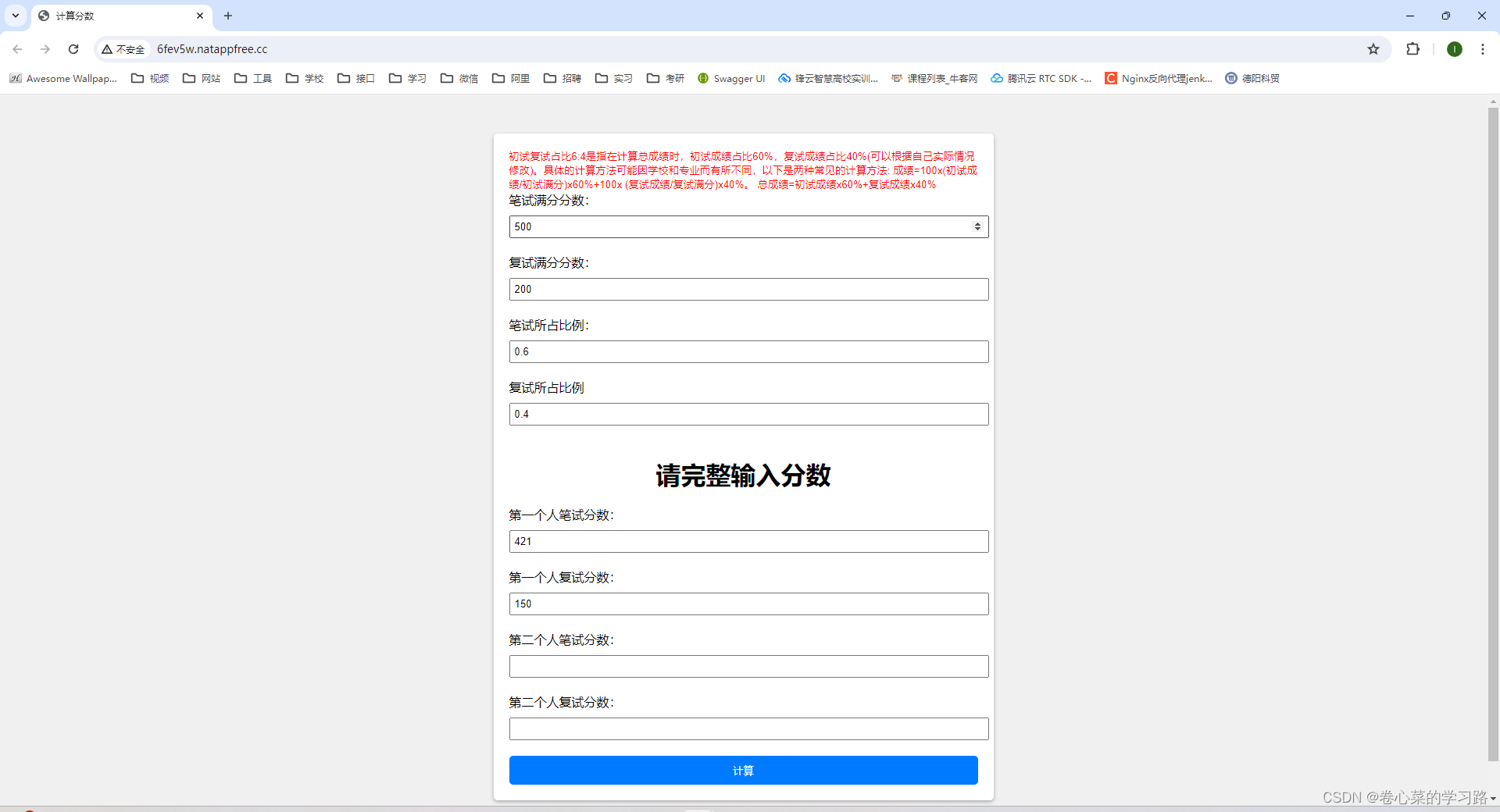Click the address bar URL 6fev5w.natappfree.cc
Image resolution: width=1500 pixels, height=812 pixels.
(212, 49)
